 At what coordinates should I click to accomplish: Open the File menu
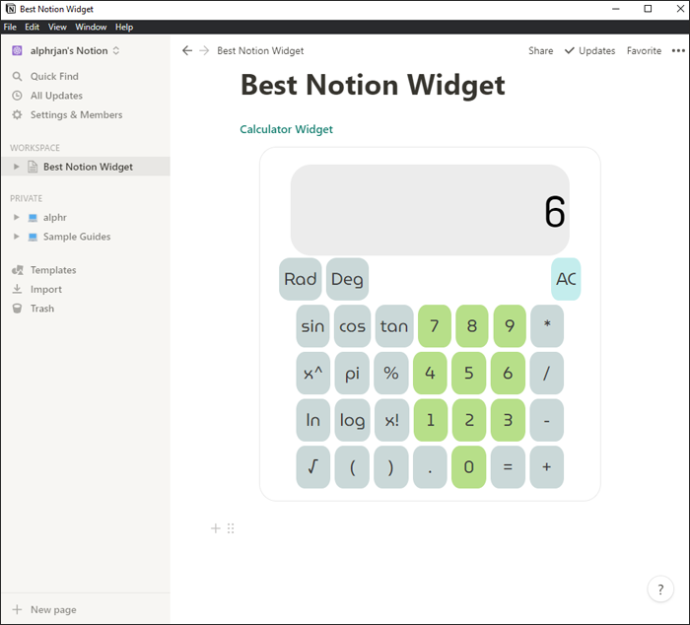[10, 27]
